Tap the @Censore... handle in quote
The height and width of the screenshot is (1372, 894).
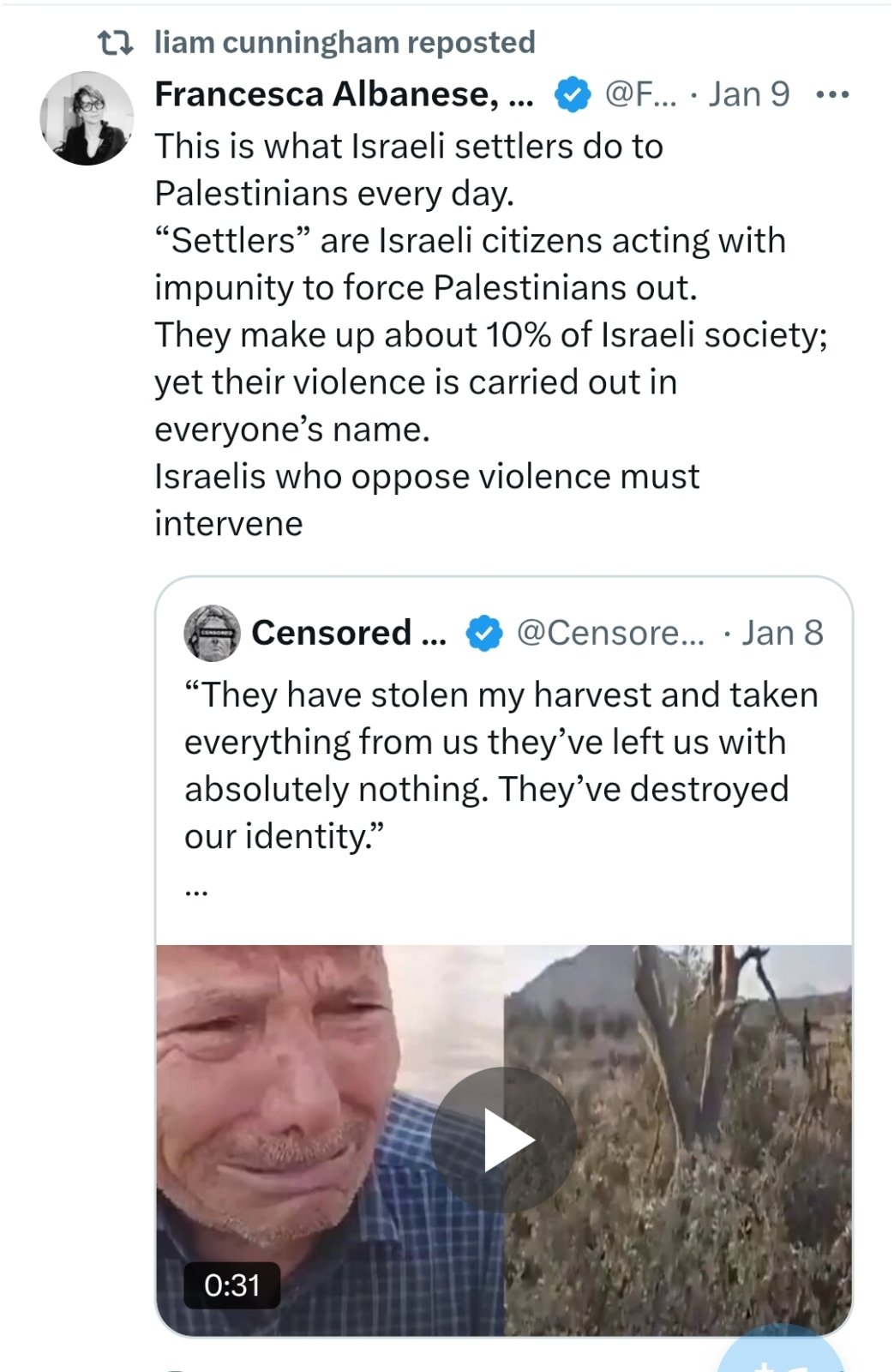[610, 634]
